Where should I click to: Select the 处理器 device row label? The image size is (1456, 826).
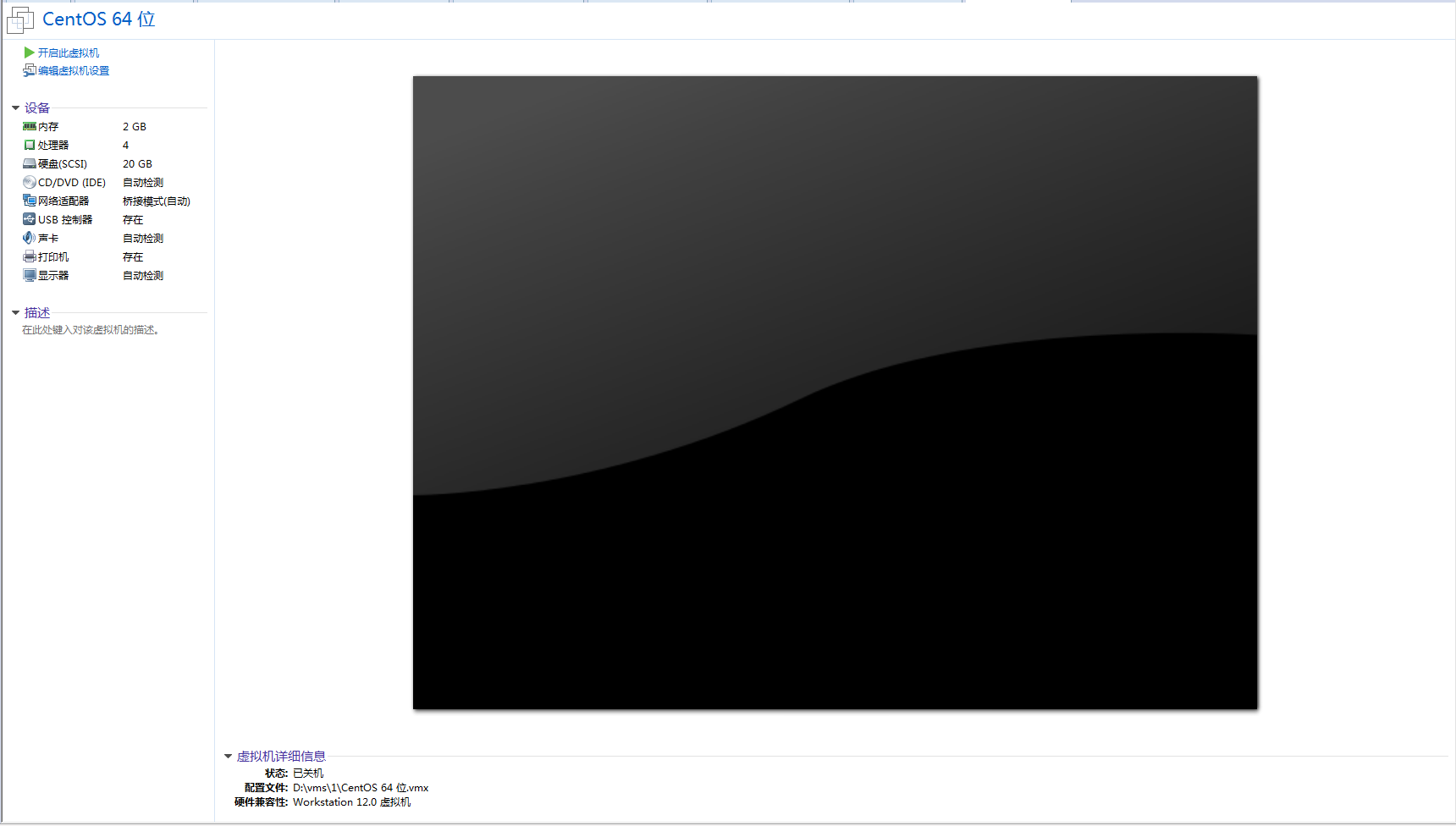click(x=53, y=145)
